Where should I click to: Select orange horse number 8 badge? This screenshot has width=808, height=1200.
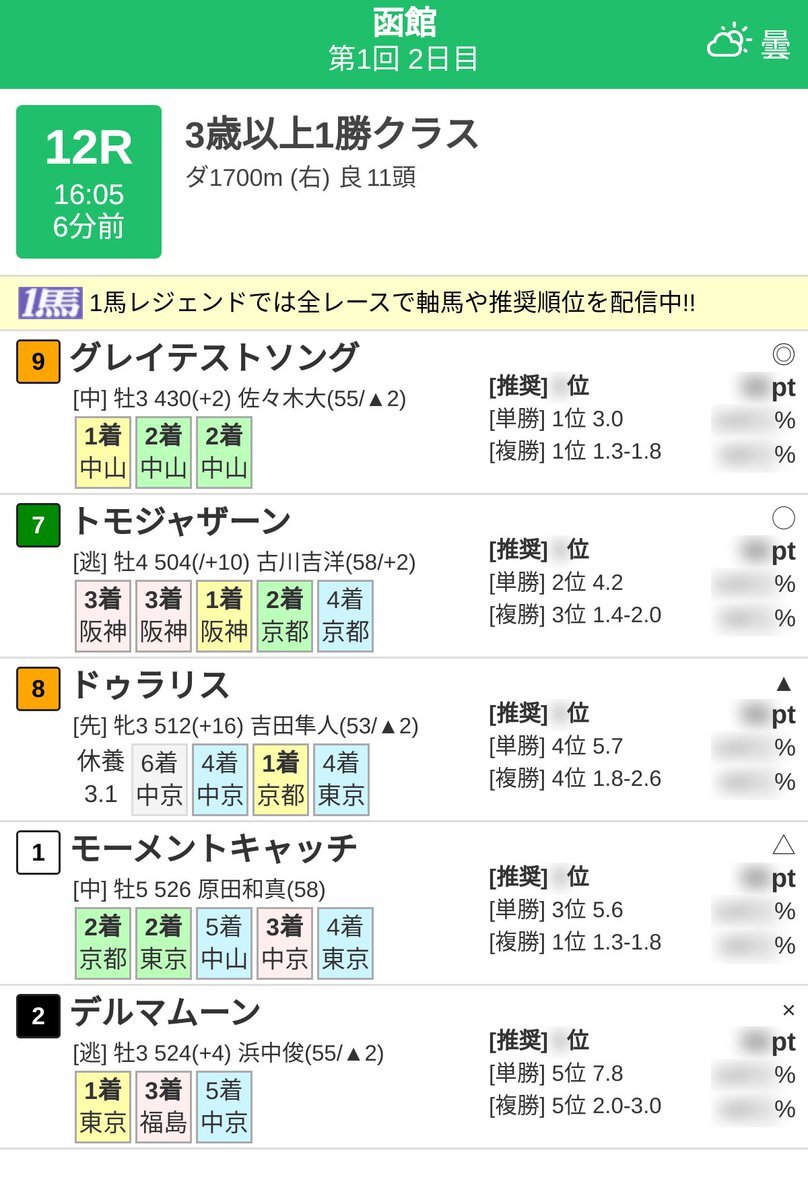pyautogui.click(x=38, y=689)
